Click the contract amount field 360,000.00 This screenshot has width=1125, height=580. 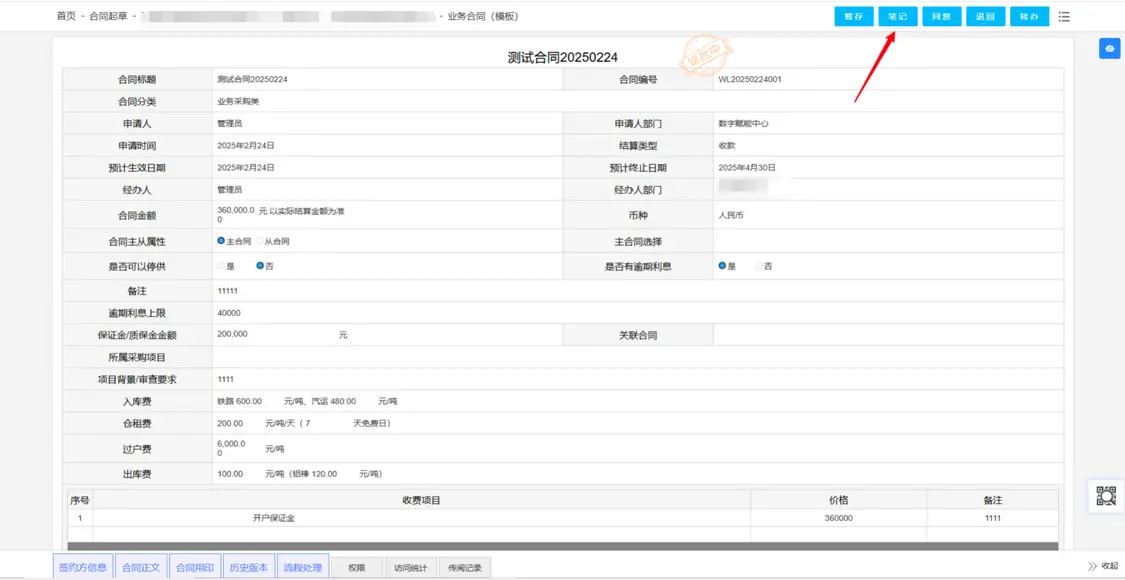click(x=235, y=215)
